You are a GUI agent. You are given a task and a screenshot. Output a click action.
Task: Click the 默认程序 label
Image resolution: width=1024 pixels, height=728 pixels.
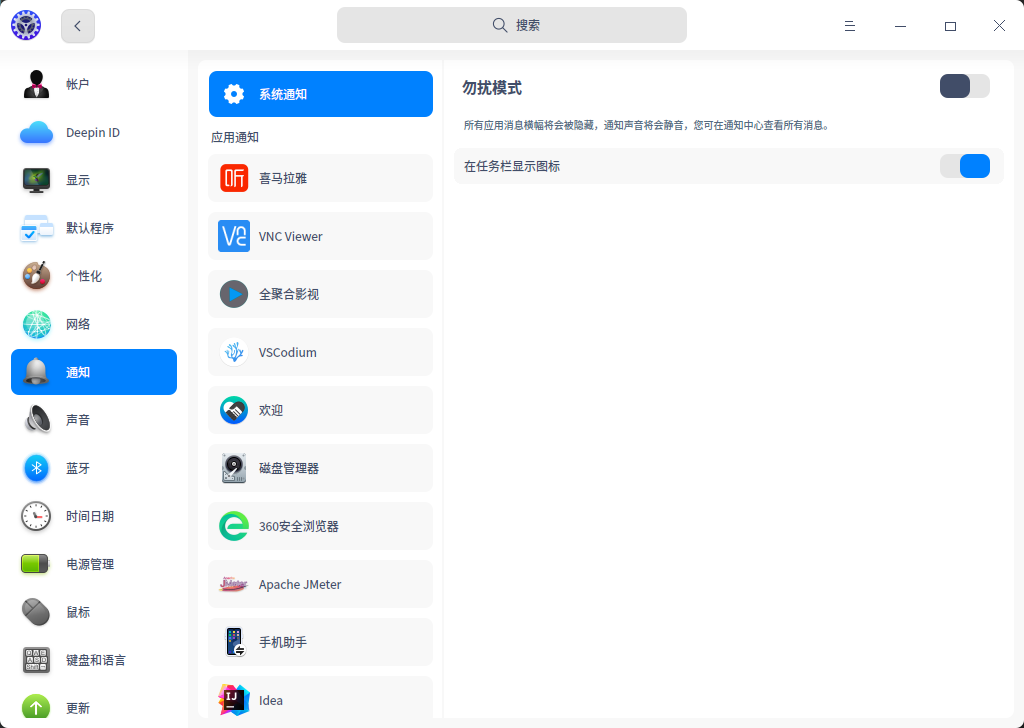coord(90,229)
